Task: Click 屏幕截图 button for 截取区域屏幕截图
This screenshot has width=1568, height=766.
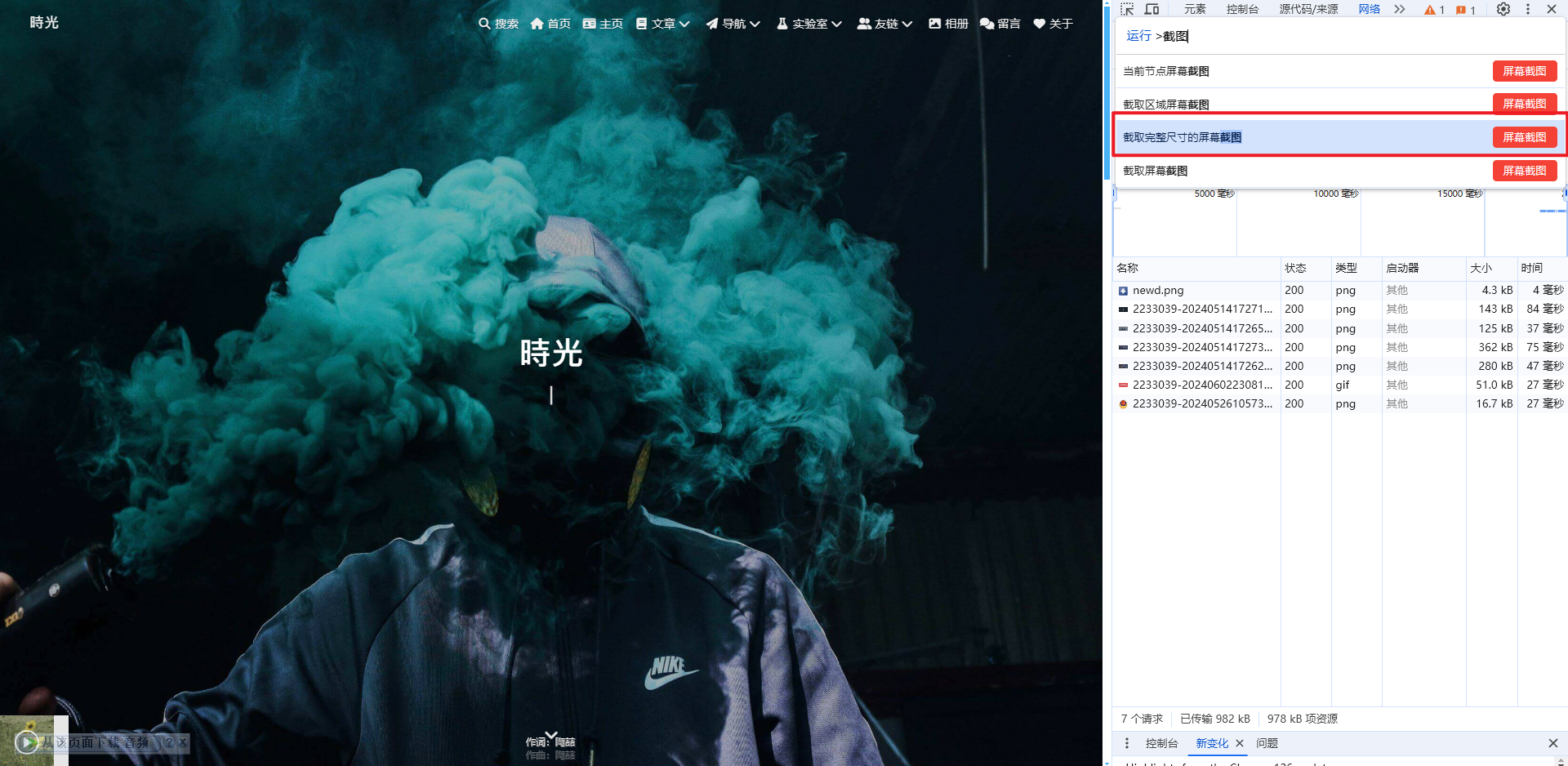Action: point(1525,104)
